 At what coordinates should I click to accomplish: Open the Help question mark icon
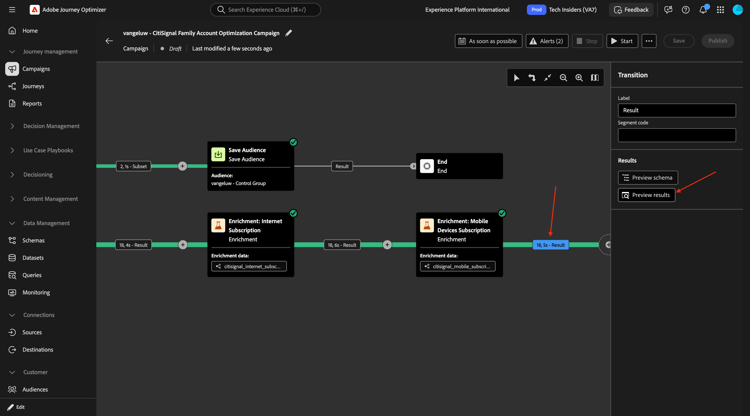click(685, 10)
